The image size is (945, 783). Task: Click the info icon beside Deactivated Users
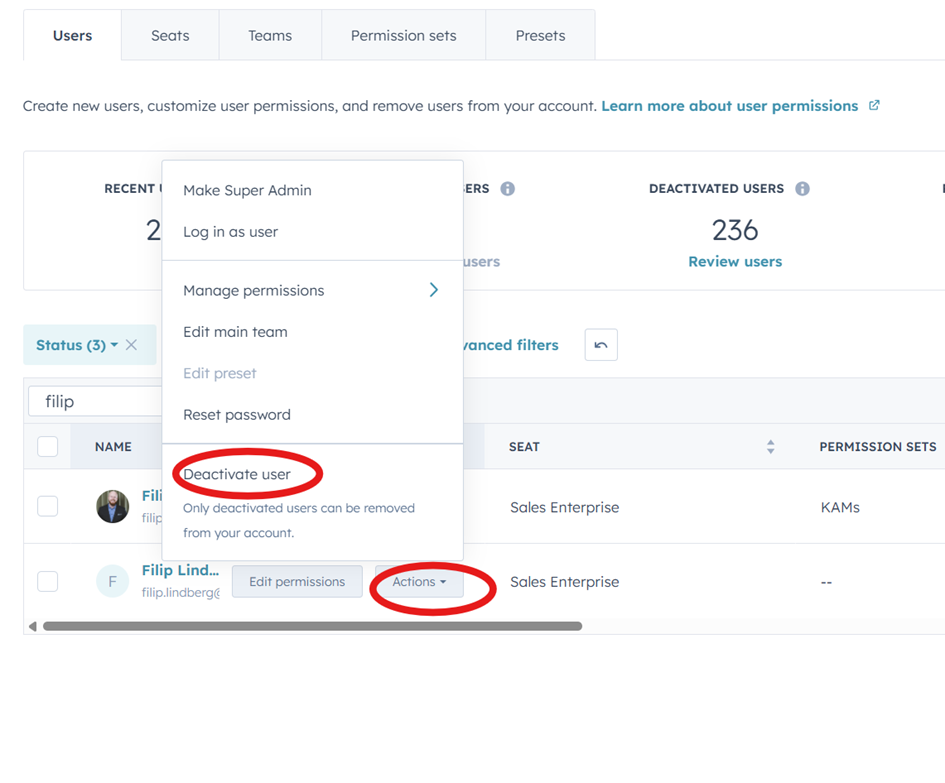pos(802,189)
